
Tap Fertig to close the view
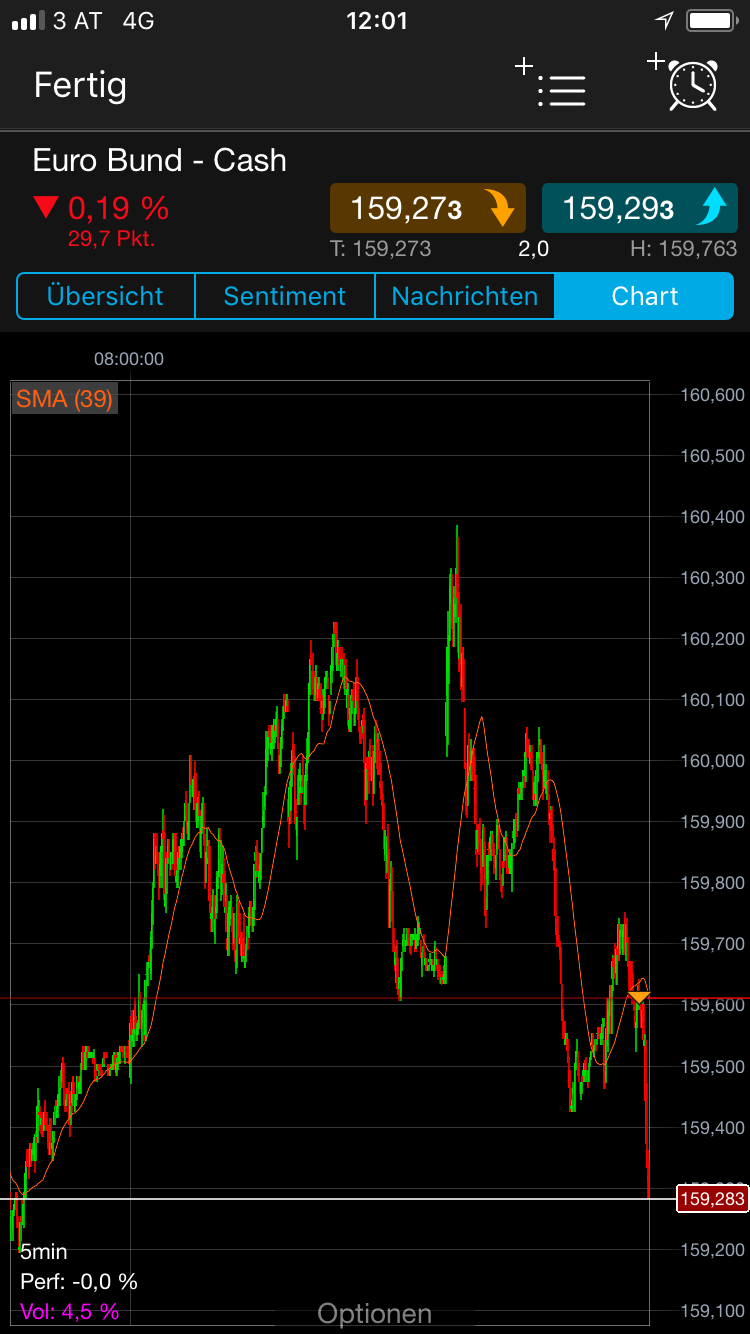click(80, 85)
